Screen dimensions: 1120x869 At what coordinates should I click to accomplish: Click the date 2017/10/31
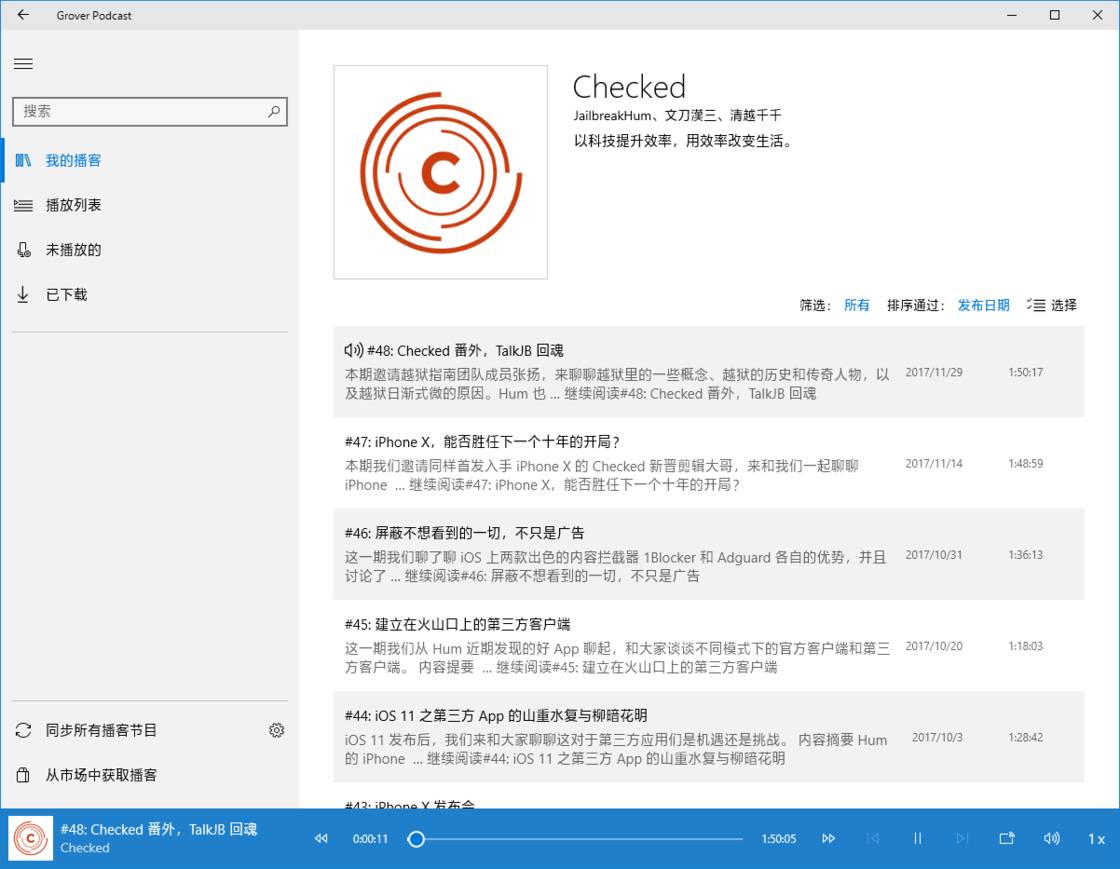(x=934, y=556)
